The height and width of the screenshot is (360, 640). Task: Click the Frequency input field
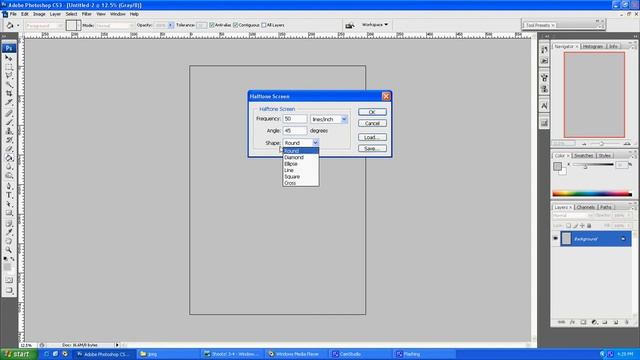point(295,119)
